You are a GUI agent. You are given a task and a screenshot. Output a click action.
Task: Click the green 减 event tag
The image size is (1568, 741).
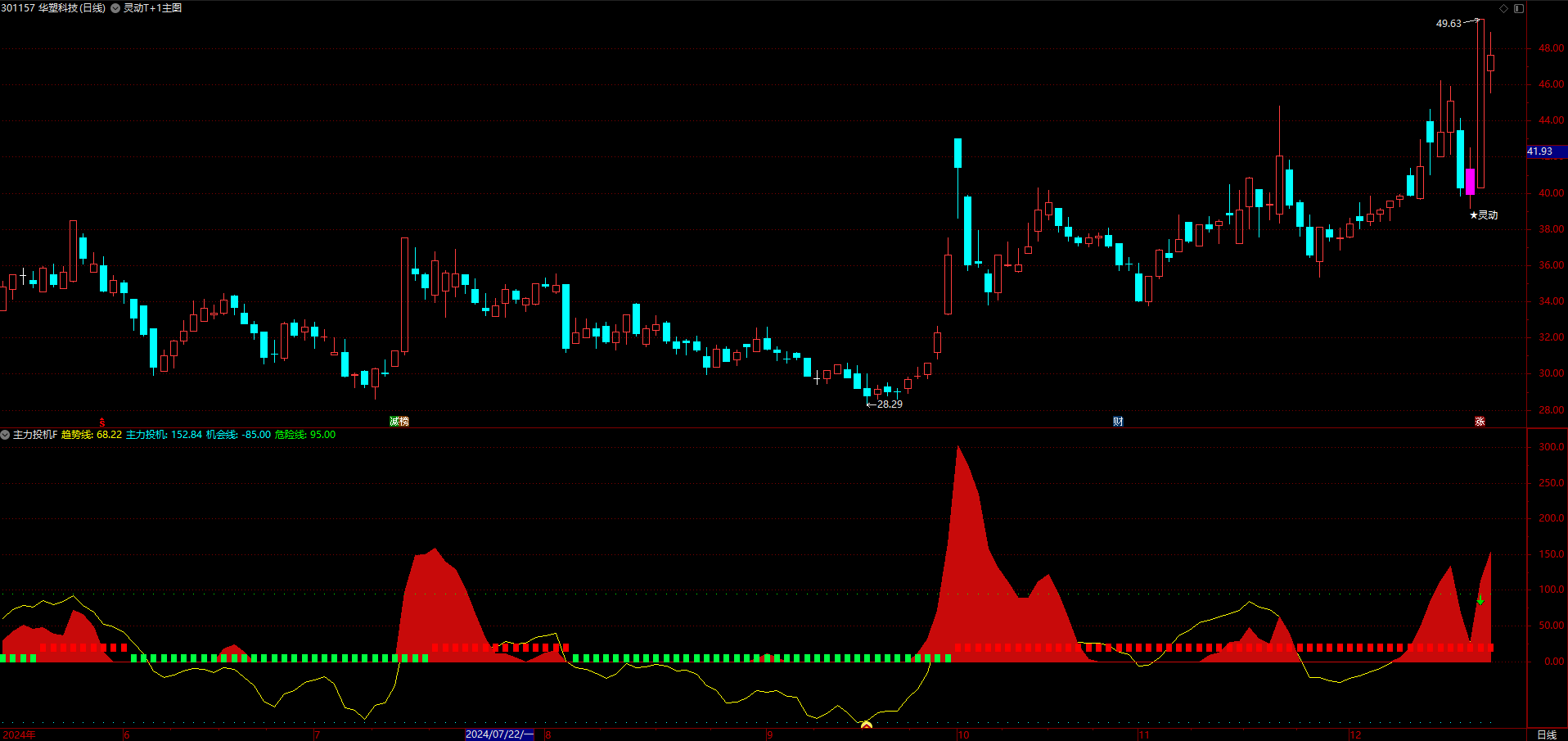coord(394,422)
